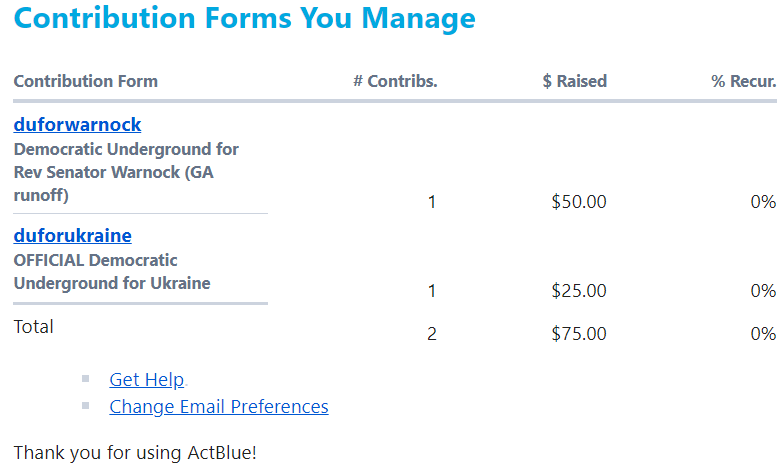The image size is (778, 468).
Task: Open the duforukraine contribution form link
Action: click(x=72, y=236)
